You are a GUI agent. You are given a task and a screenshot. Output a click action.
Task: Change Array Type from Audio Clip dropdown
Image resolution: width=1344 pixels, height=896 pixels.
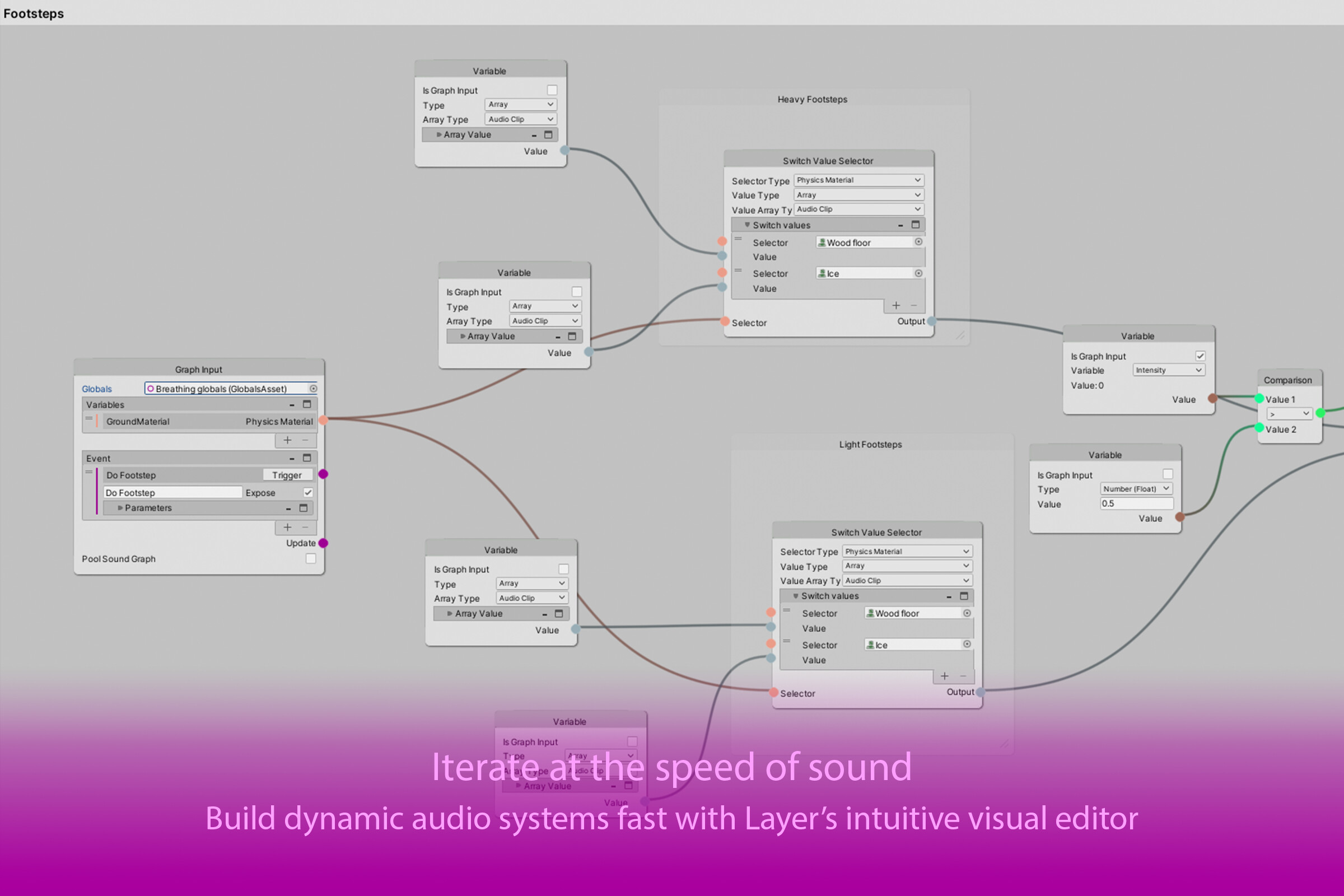click(x=520, y=118)
